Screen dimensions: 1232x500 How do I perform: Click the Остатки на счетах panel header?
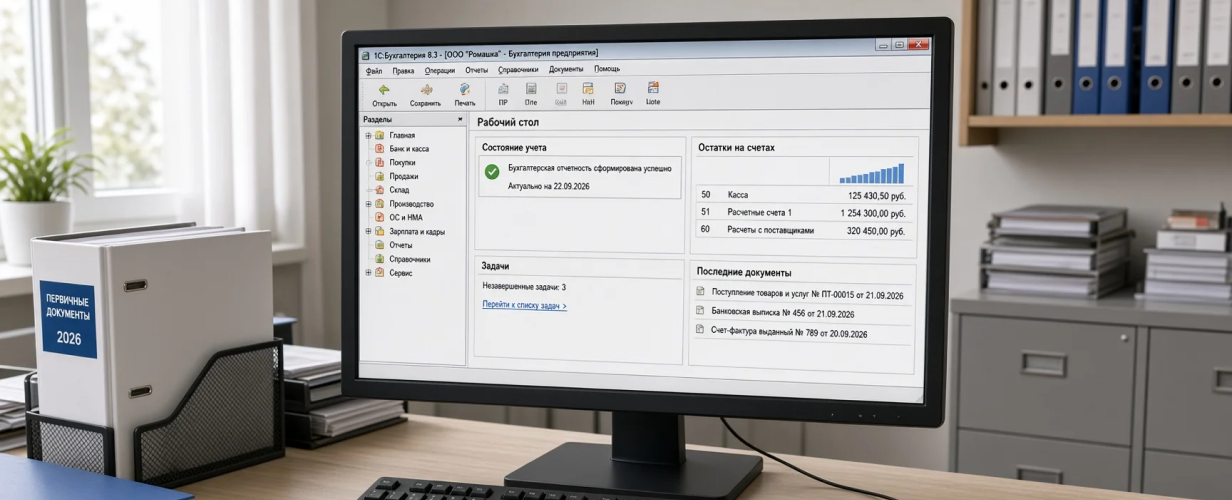point(736,147)
